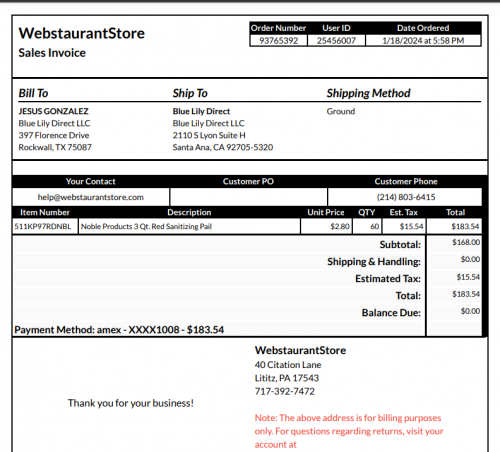Click the summary Total: label
Screen dimensions: 500x452
(408, 296)
